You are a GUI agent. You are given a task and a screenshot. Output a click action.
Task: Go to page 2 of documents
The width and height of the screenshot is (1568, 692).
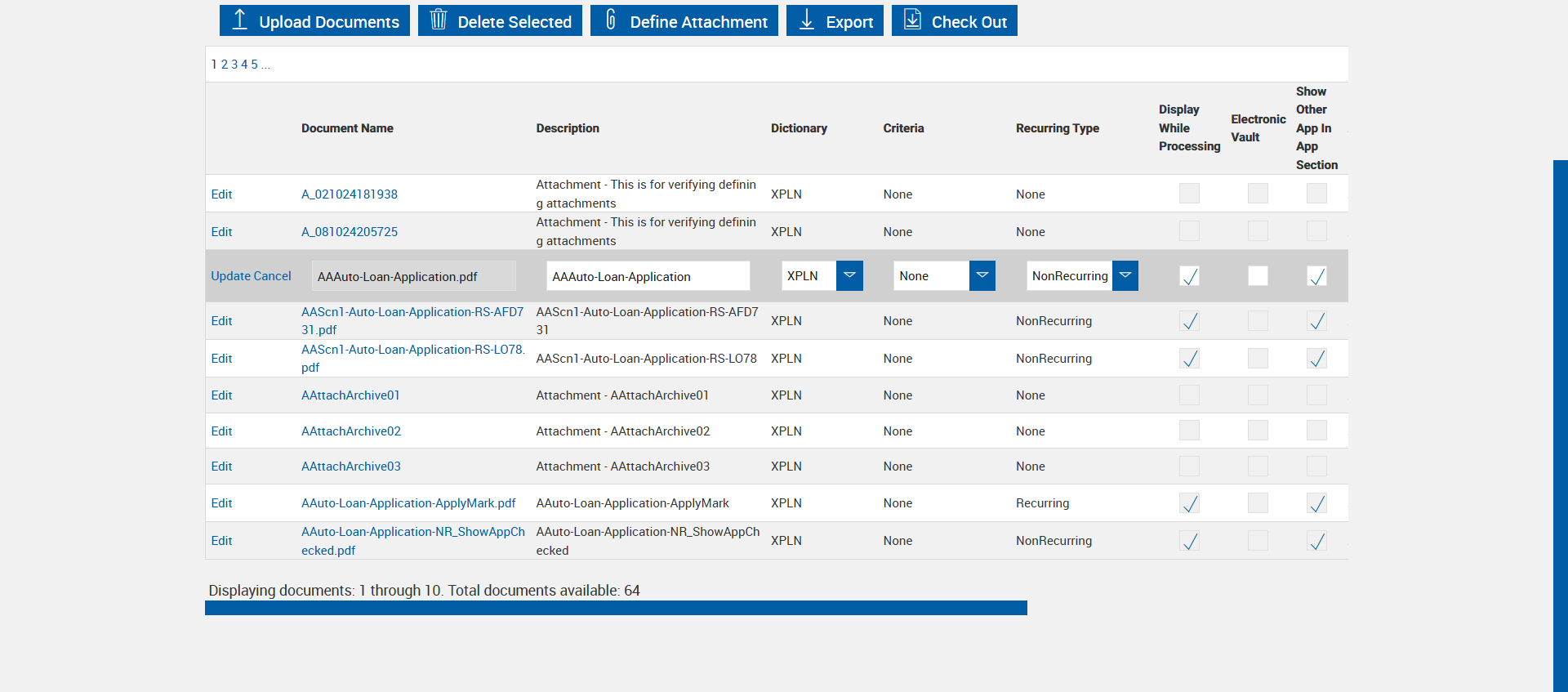pos(225,65)
